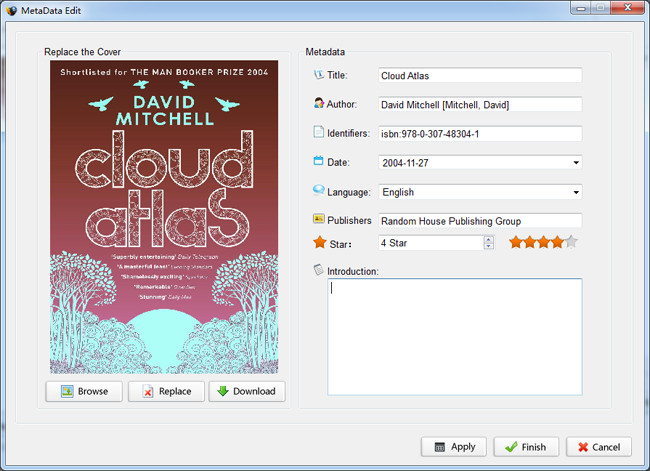Click the Publishers card icon

[318, 219]
